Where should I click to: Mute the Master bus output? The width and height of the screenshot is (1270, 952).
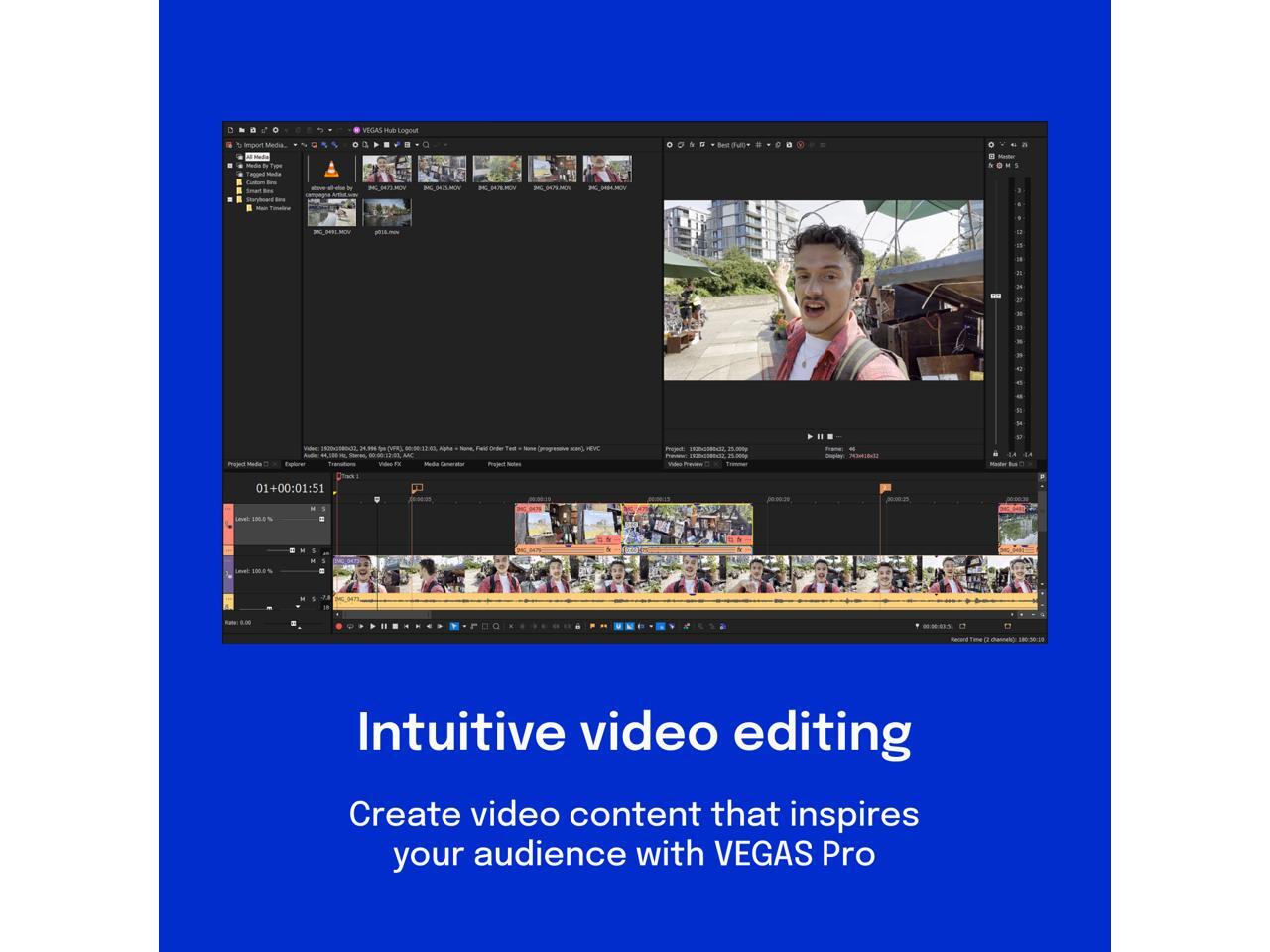pyautogui.click(x=1008, y=166)
